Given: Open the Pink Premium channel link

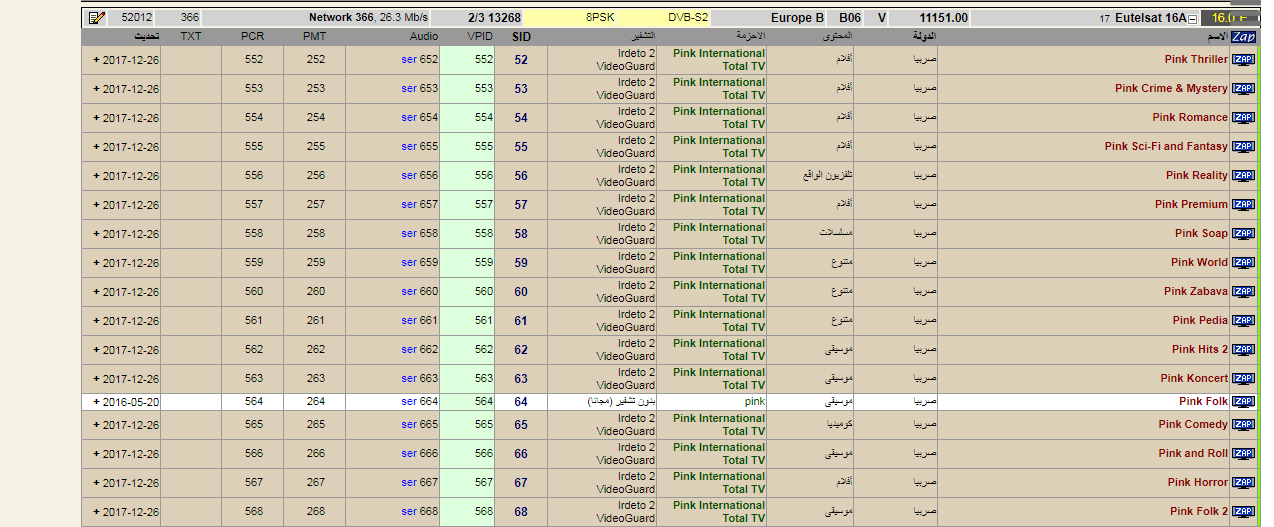Looking at the screenshot, I should click(1191, 205).
